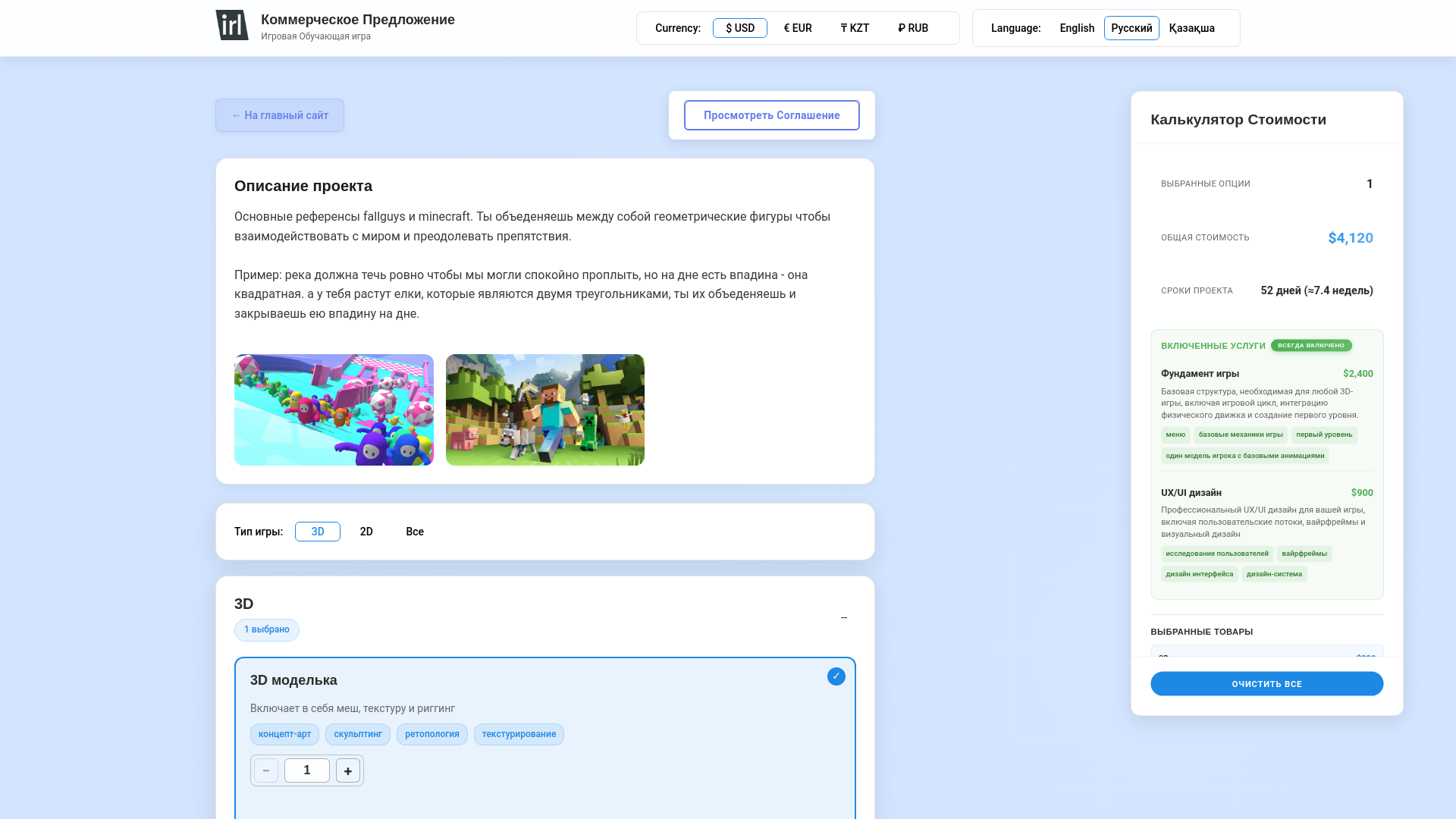The width and height of the screenshot is (1456, 819).
Task: Click the скульптинг tag
Action: pyautogui.click(x=358, y=734)
